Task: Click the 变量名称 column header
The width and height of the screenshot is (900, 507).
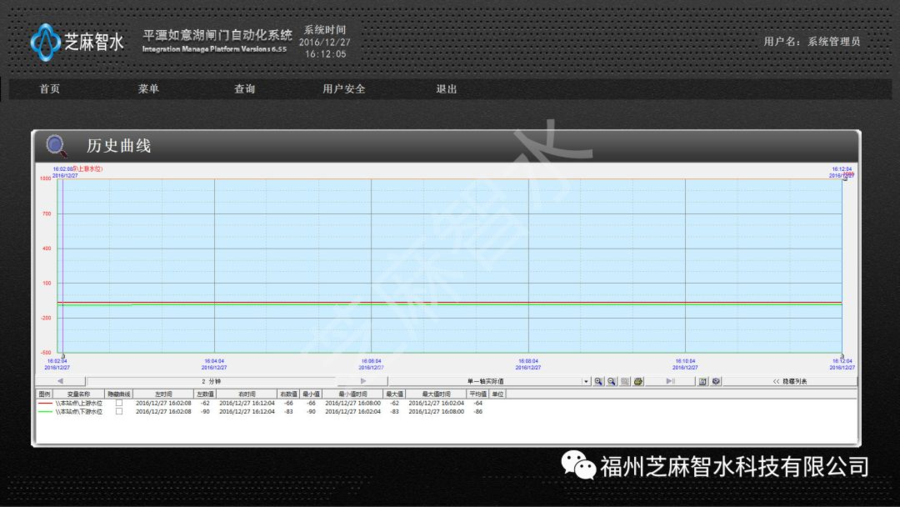Action: click(79, 394)
